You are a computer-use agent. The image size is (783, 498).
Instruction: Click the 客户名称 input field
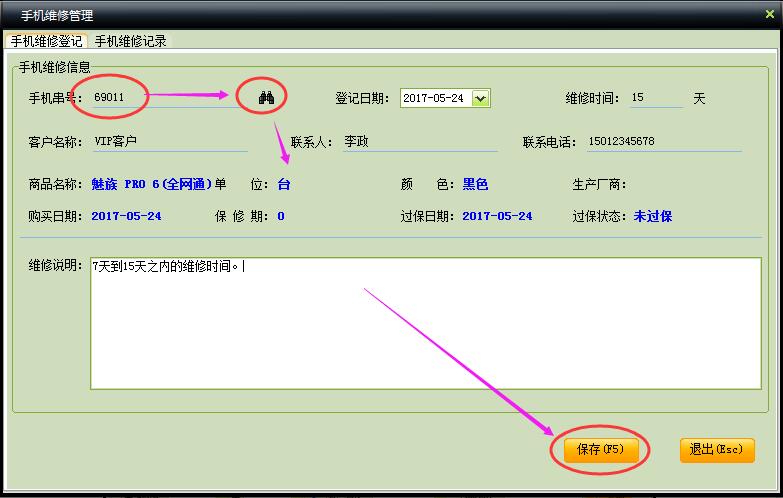[x=170, y=142]
